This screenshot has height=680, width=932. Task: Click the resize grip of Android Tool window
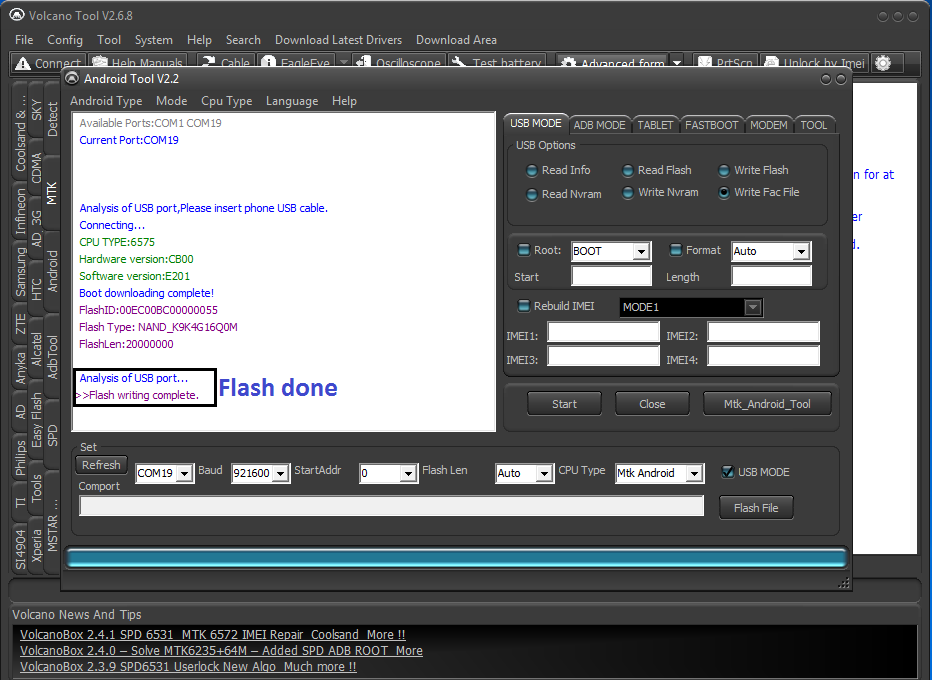pyautogui.click(x=843, y=584)
